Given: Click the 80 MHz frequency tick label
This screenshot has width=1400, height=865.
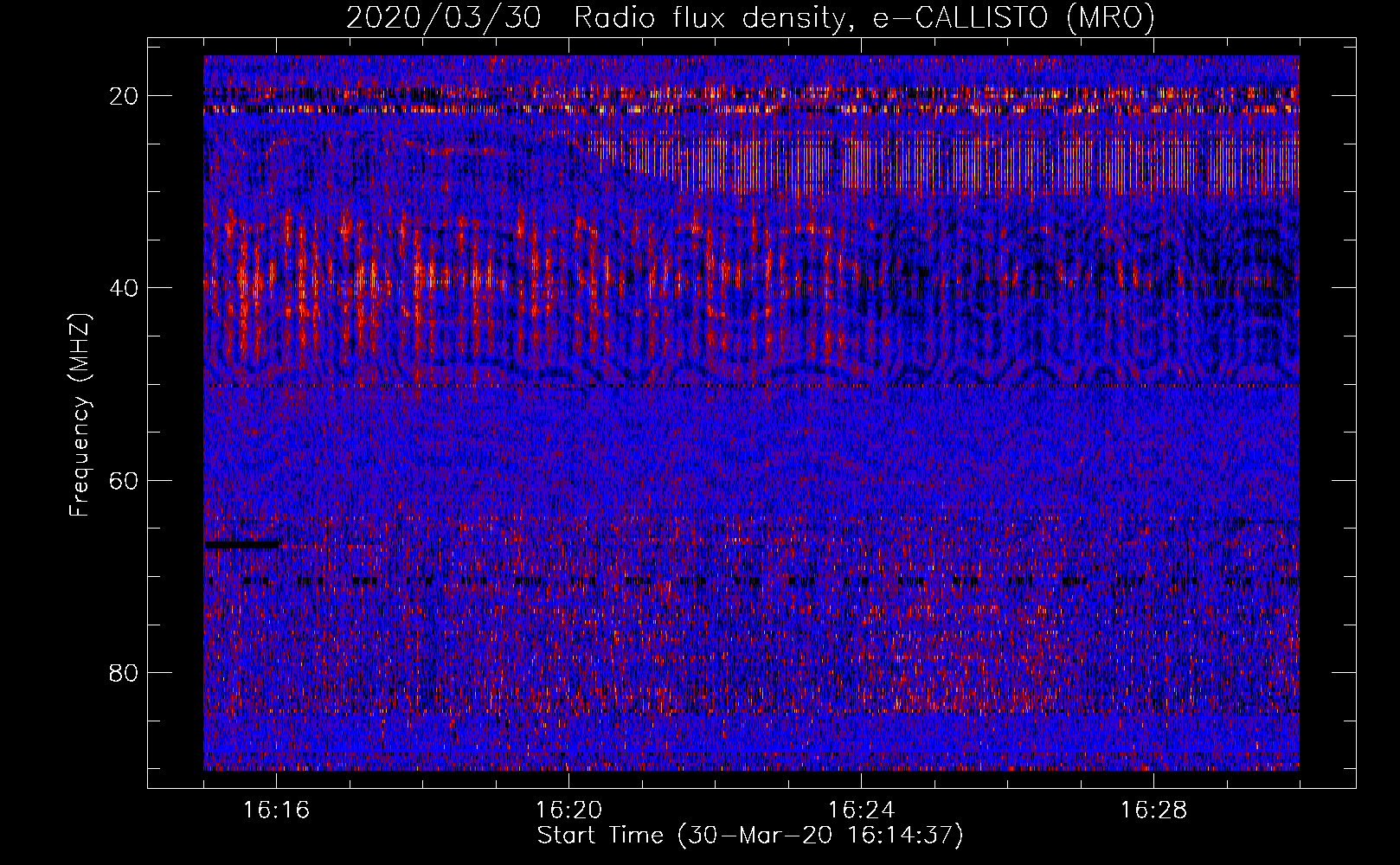Looking at the screenshot, I should point(125,672).
